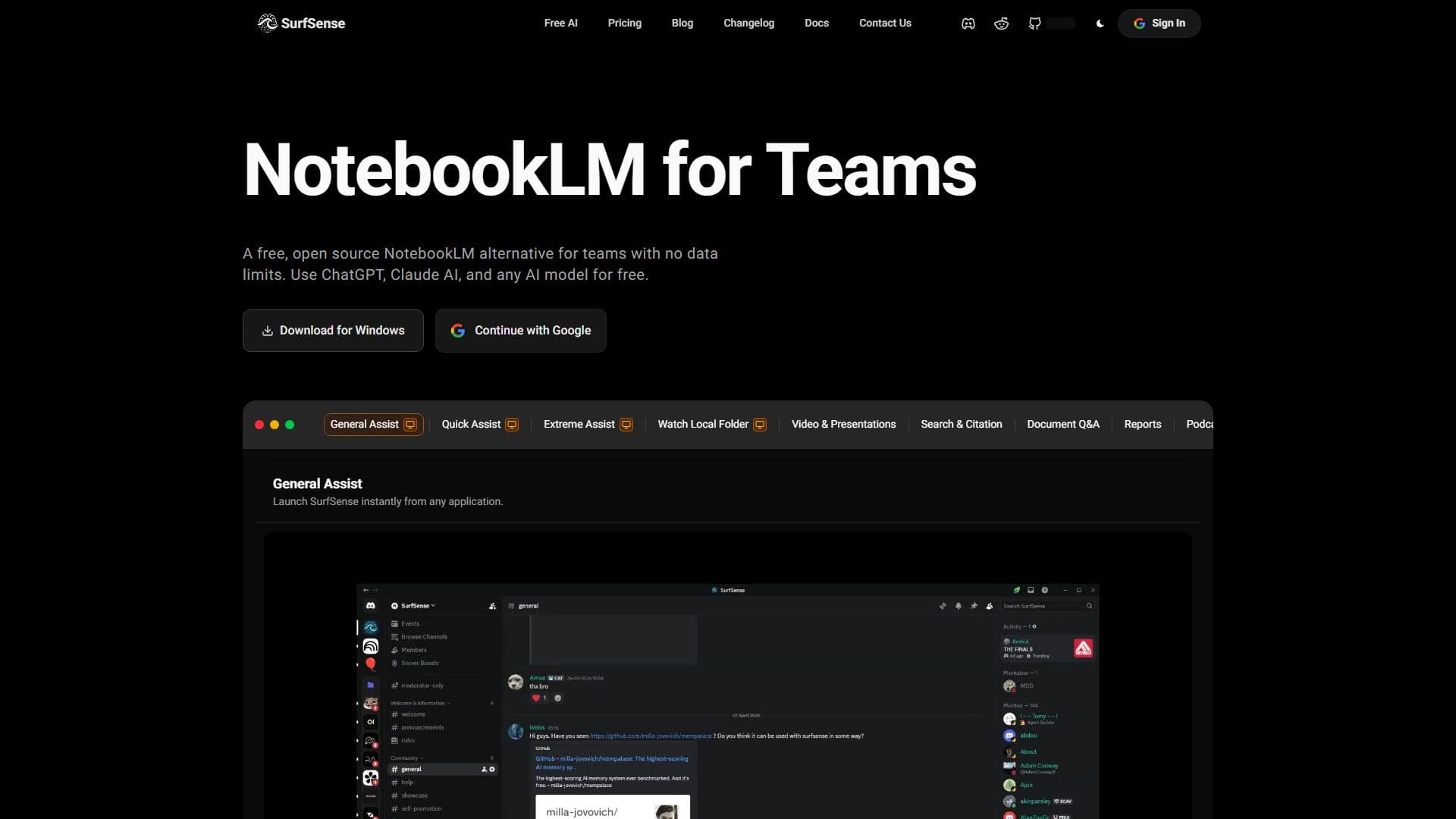This screenshot has height=819, width=1456.
Task: Click the Search SurfSense box in Discord demo
Action: (1047, 606)
